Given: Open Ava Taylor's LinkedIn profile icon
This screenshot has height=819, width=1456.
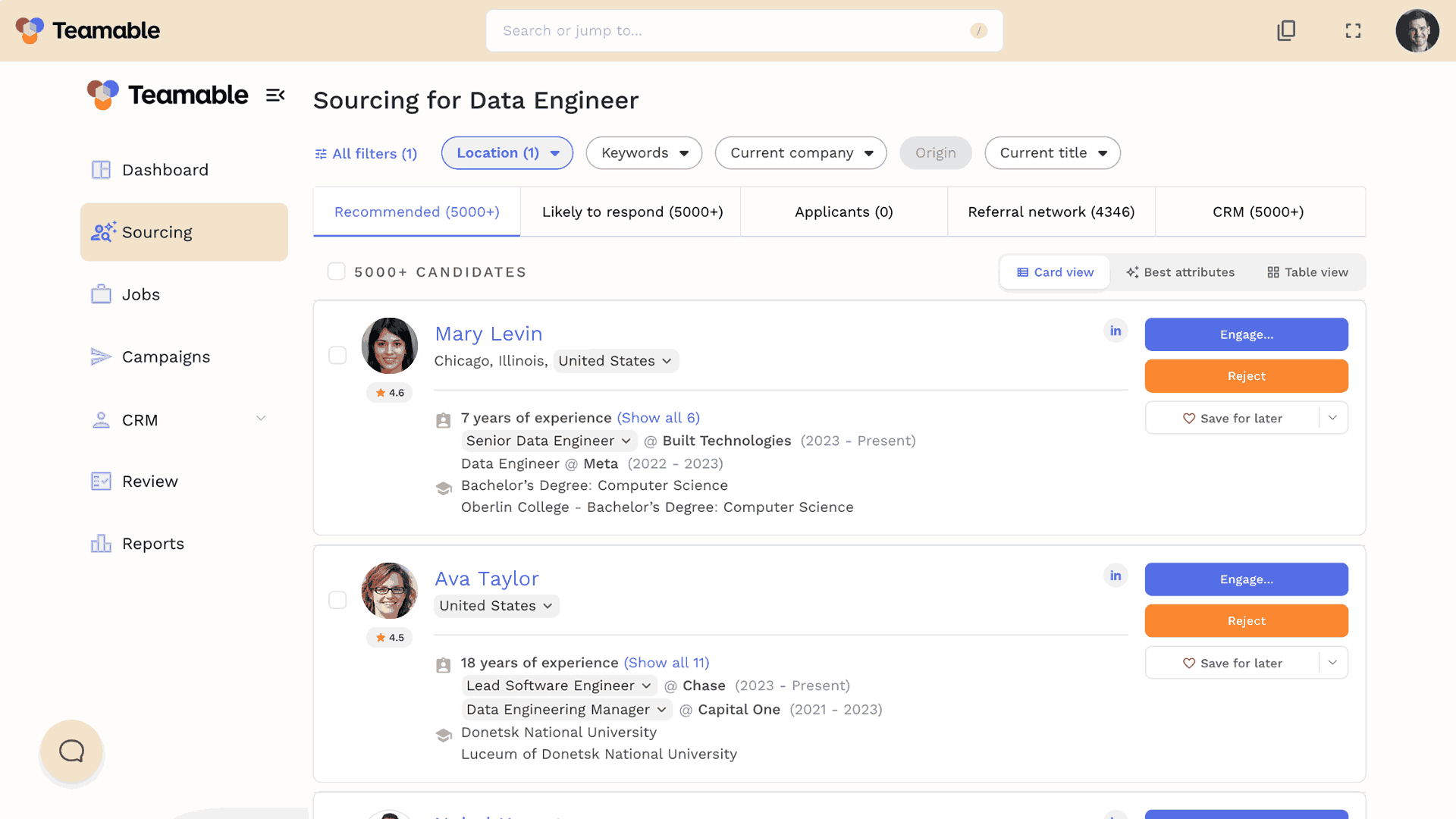Looking at the screenshot, I should (1116, 576).
